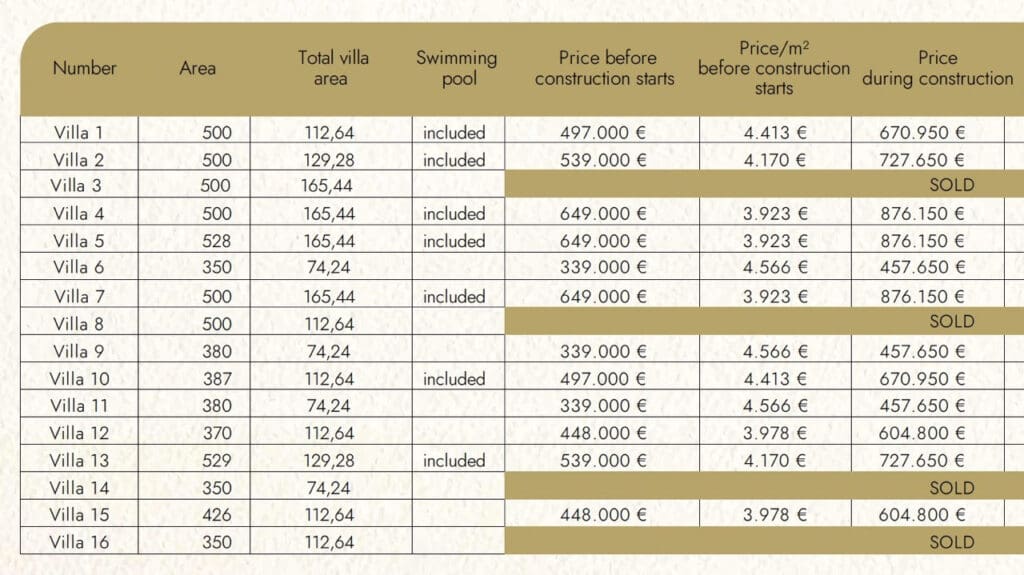
Task: Select the Villa 1 row label
Action: pyautogui.click(x=79, y=132)
